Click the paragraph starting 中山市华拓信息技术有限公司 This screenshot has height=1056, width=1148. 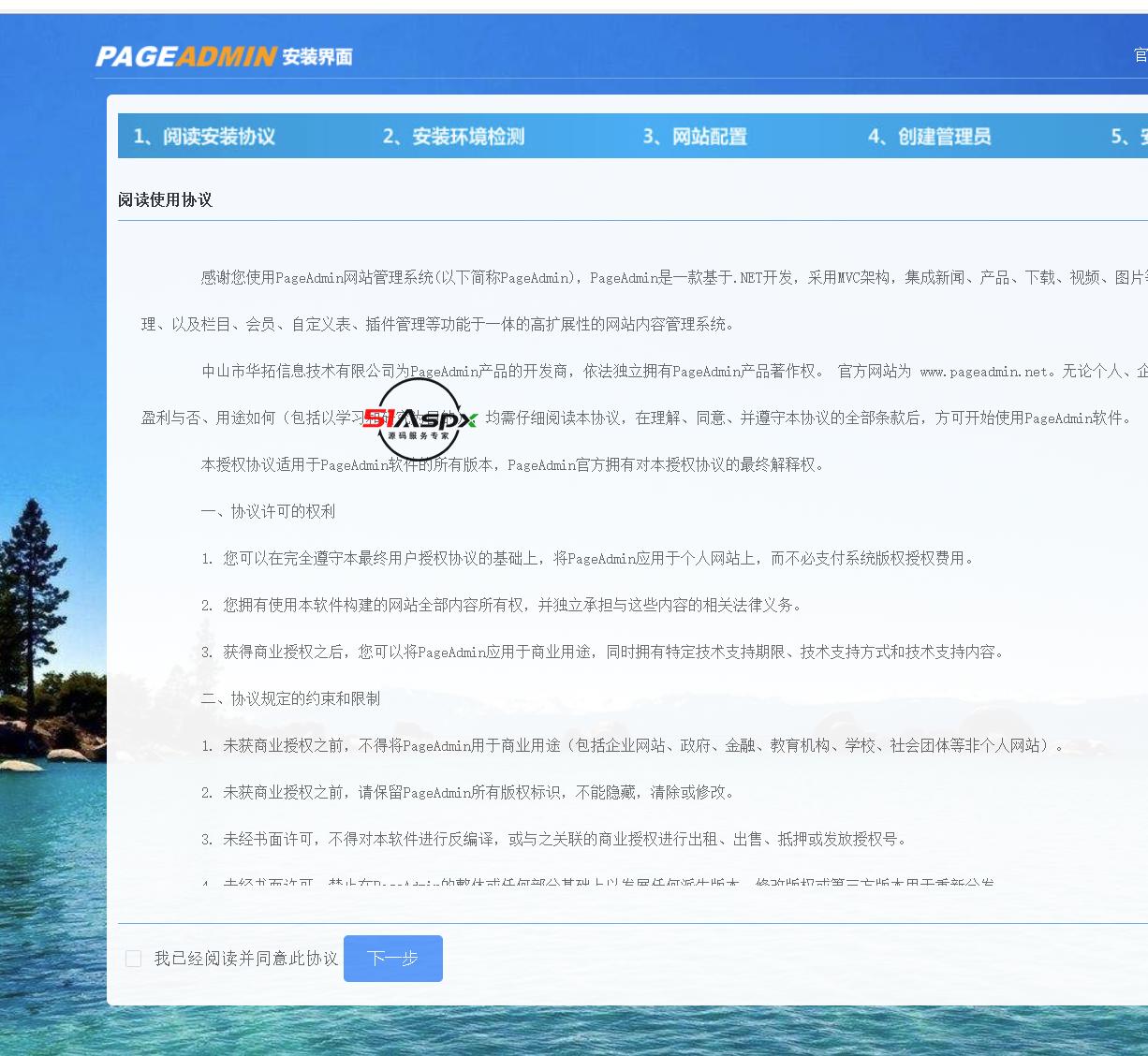(x=644, y=395)
